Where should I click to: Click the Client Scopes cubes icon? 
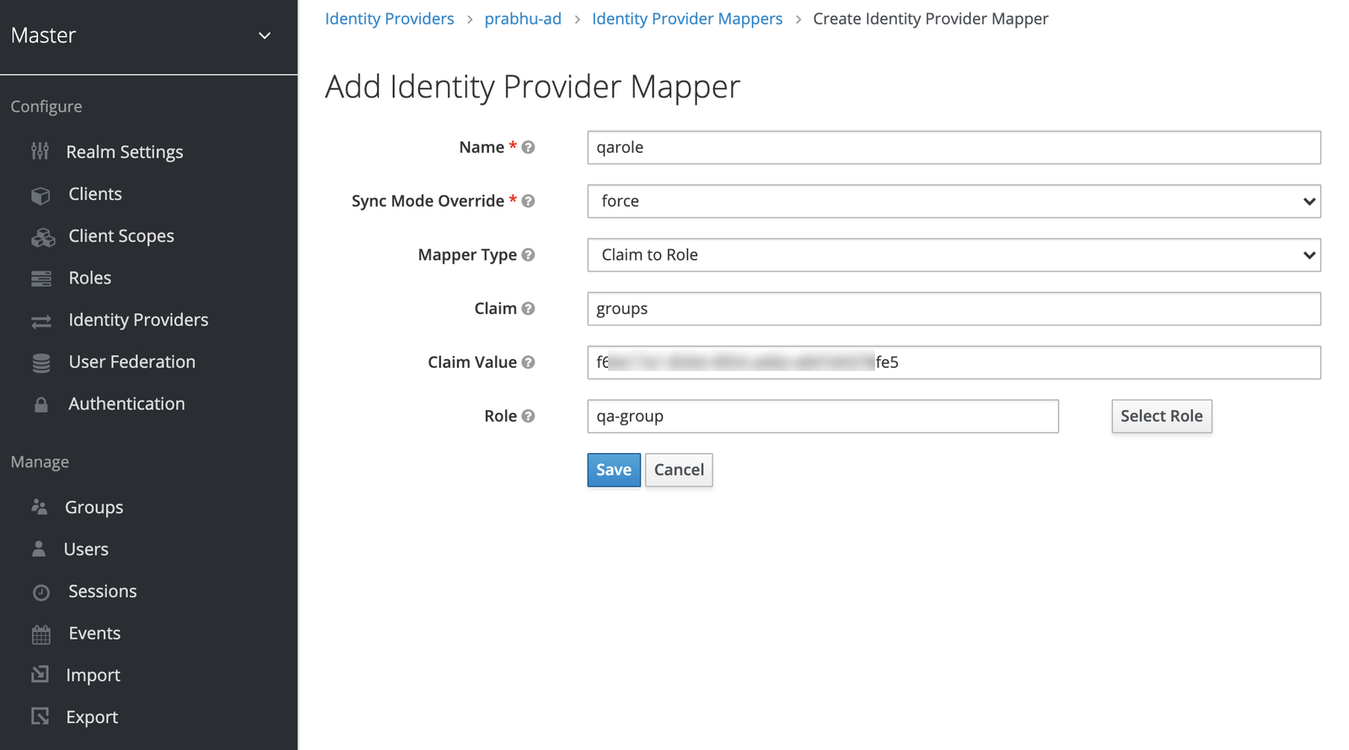pyautogui.click(x=42, y=237)
